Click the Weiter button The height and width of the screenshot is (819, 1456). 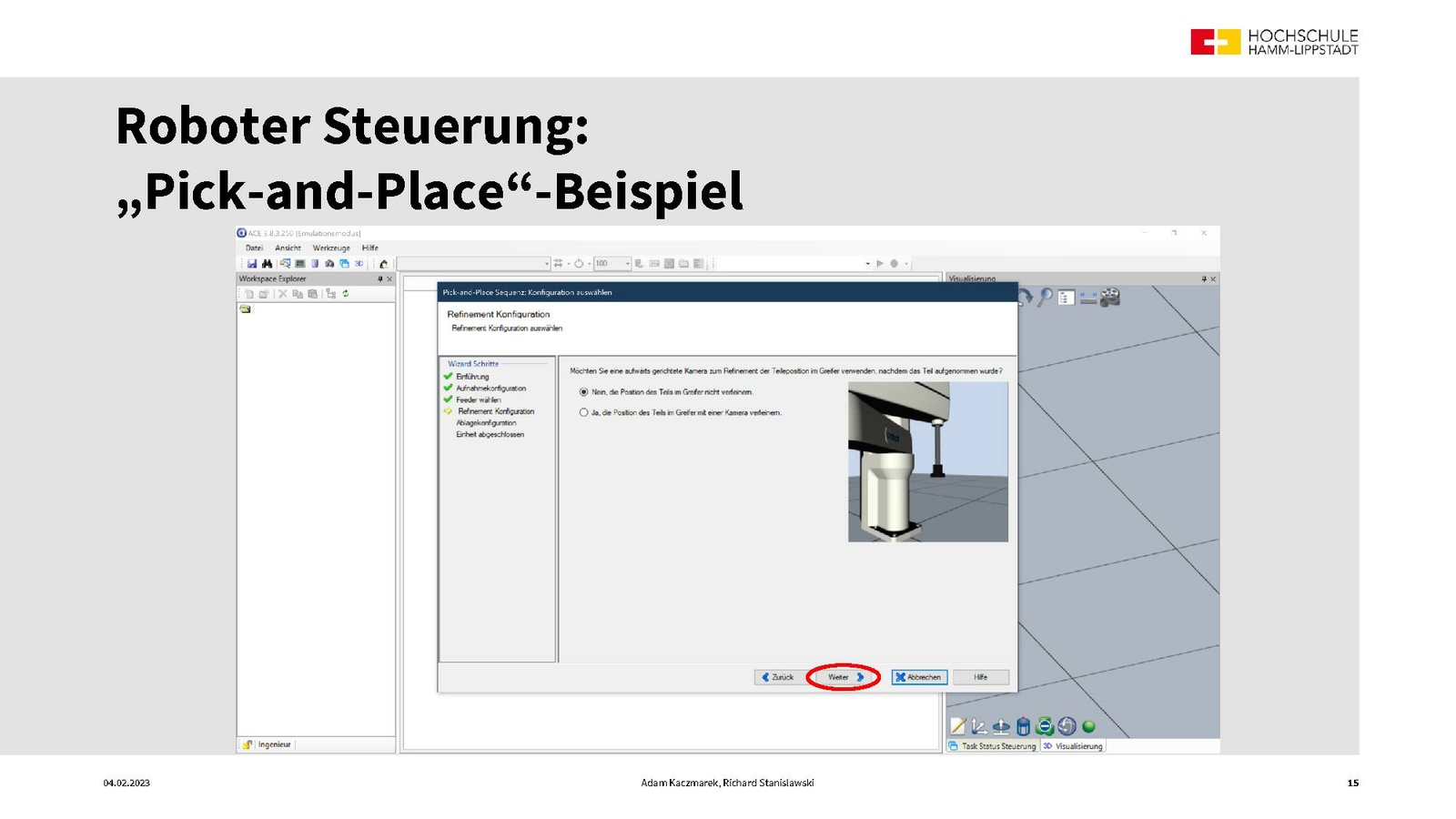[x=844, y=677]
